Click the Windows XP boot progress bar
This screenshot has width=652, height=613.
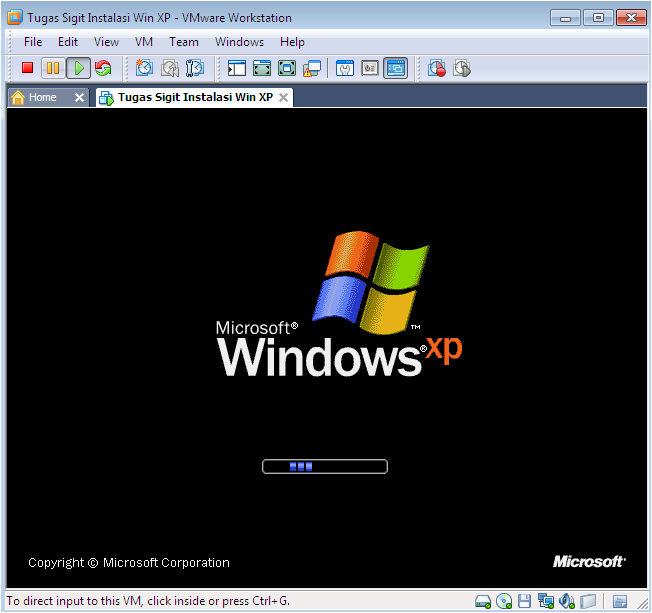[325, 466]
